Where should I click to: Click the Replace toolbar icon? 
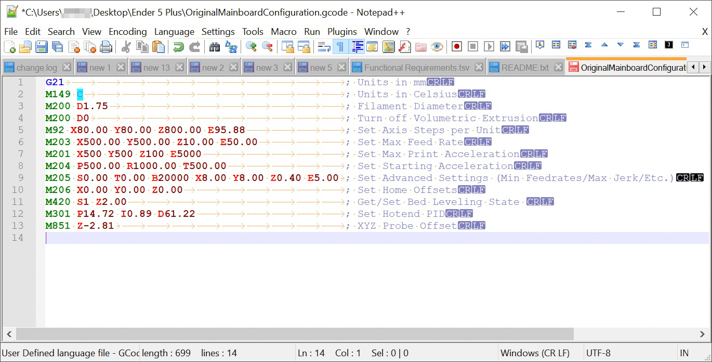(231, 46)
